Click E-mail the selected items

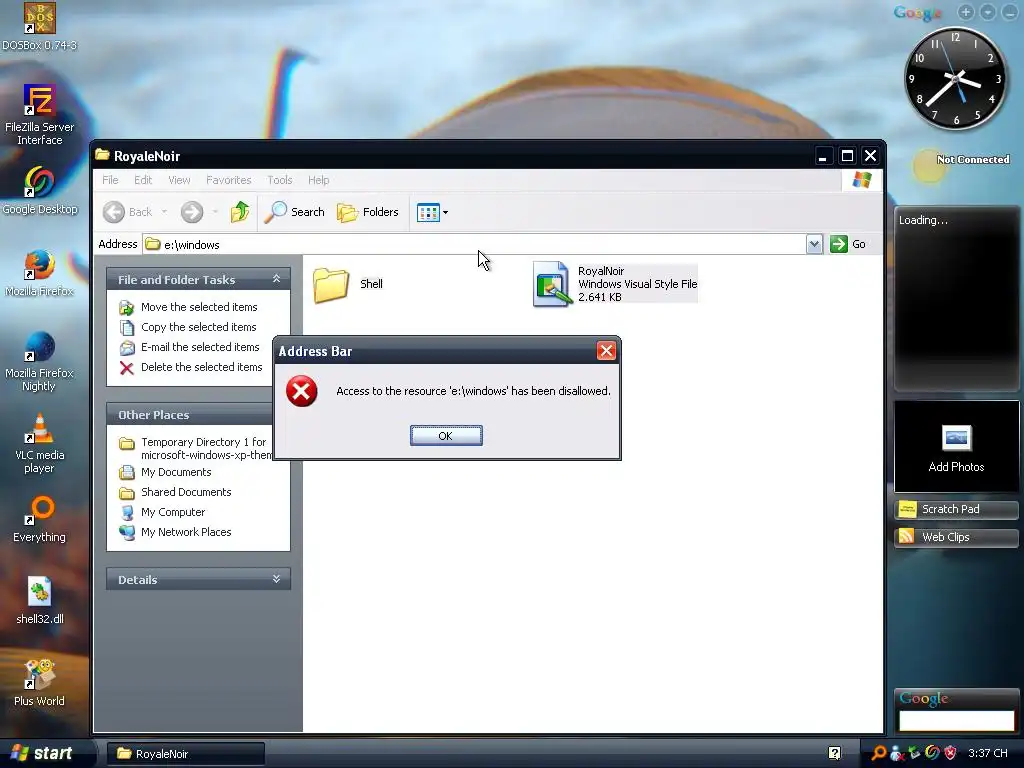200,347
